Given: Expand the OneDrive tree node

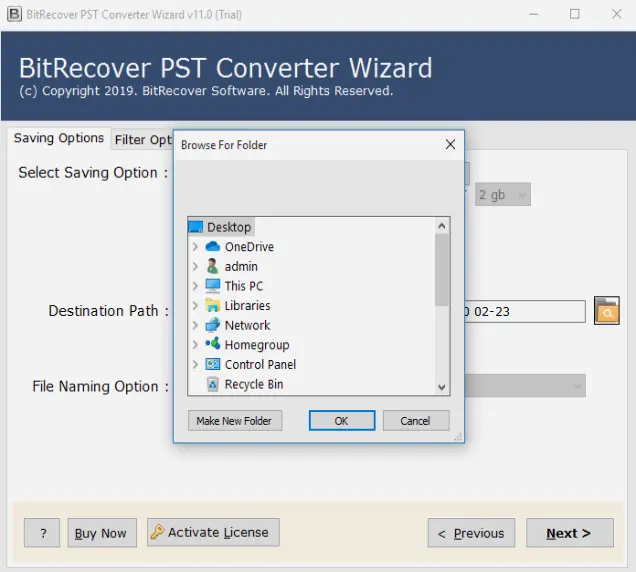Looking at the screenshot, I should click(195, 247).
